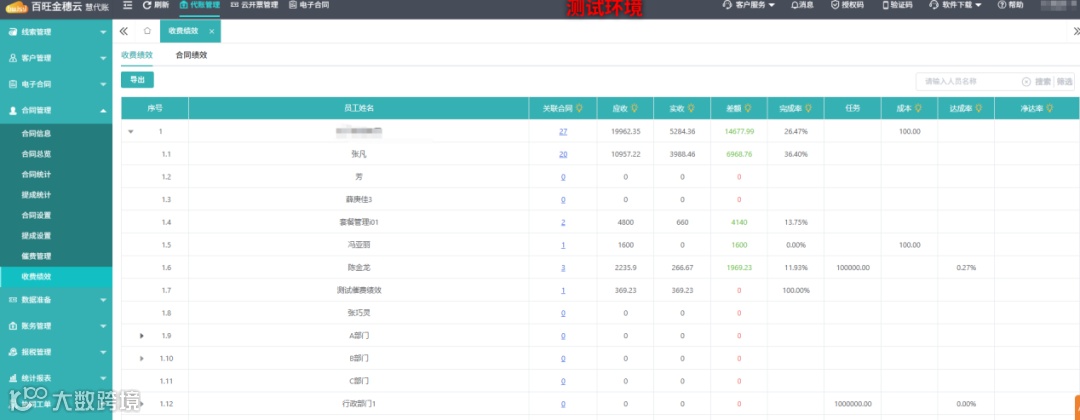Expand the 统计报表 sidebar menu
The width and height of the screenshot is (1080, 420).
pyautogui.click(x=56, y=378)
